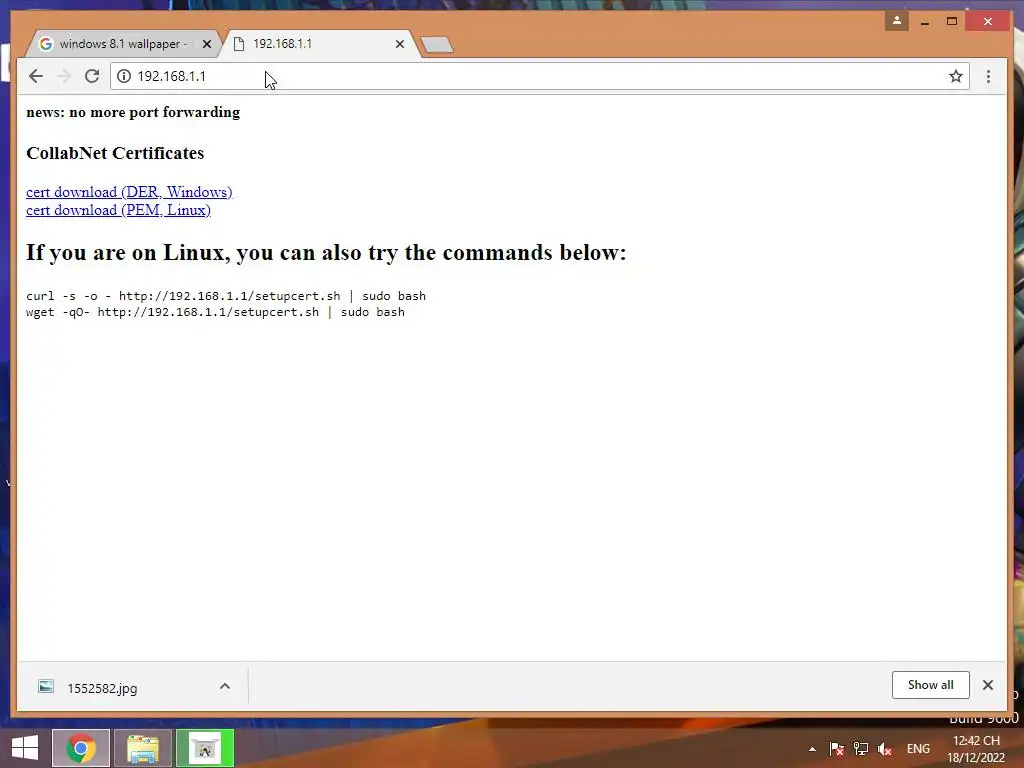Image resolution: width=1024 pixels, height=768 pixels.
Task: Minimize the Chrome window
Action: coord(925,22)
